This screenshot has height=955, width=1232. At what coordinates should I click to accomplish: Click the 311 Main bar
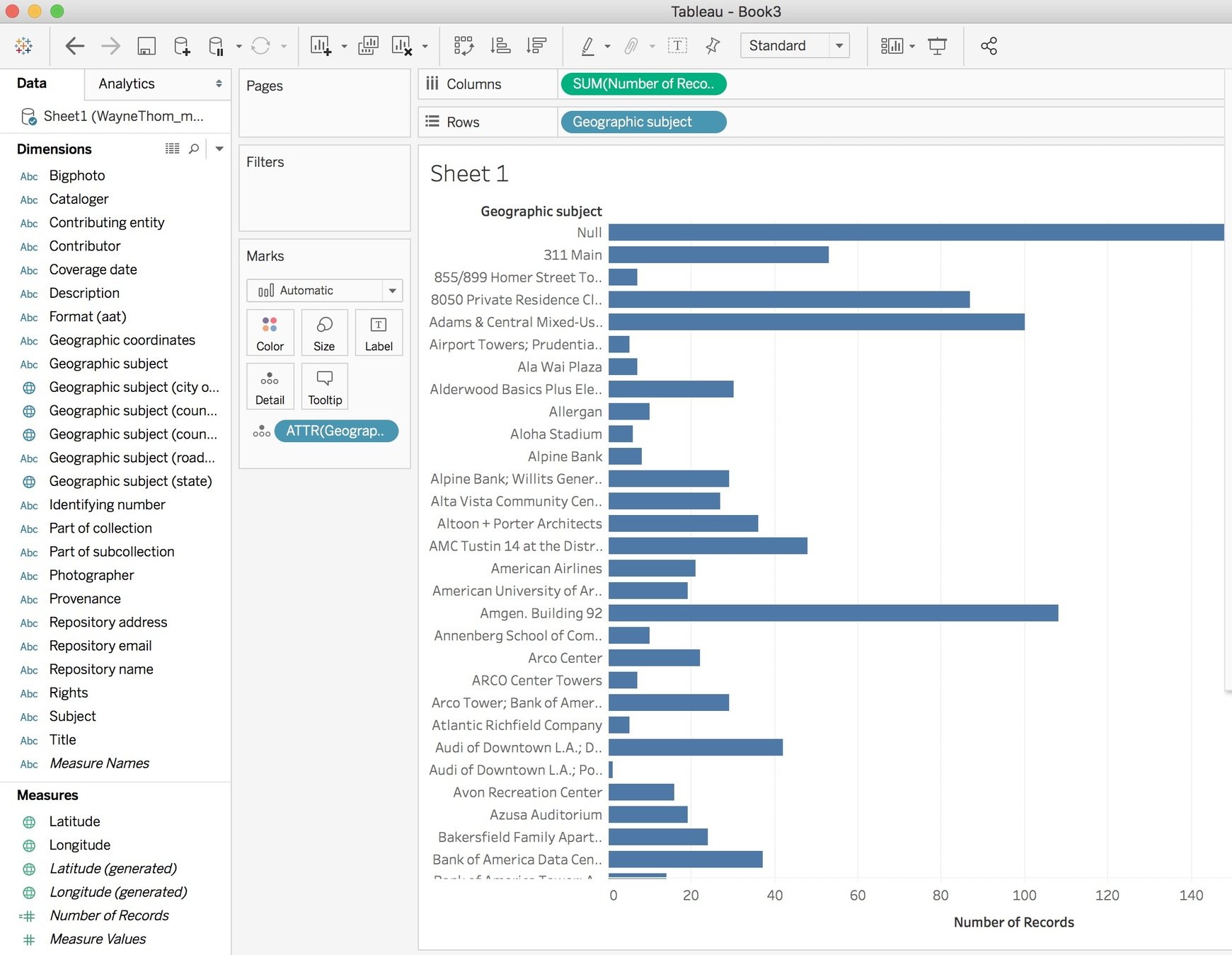(718, 255)
